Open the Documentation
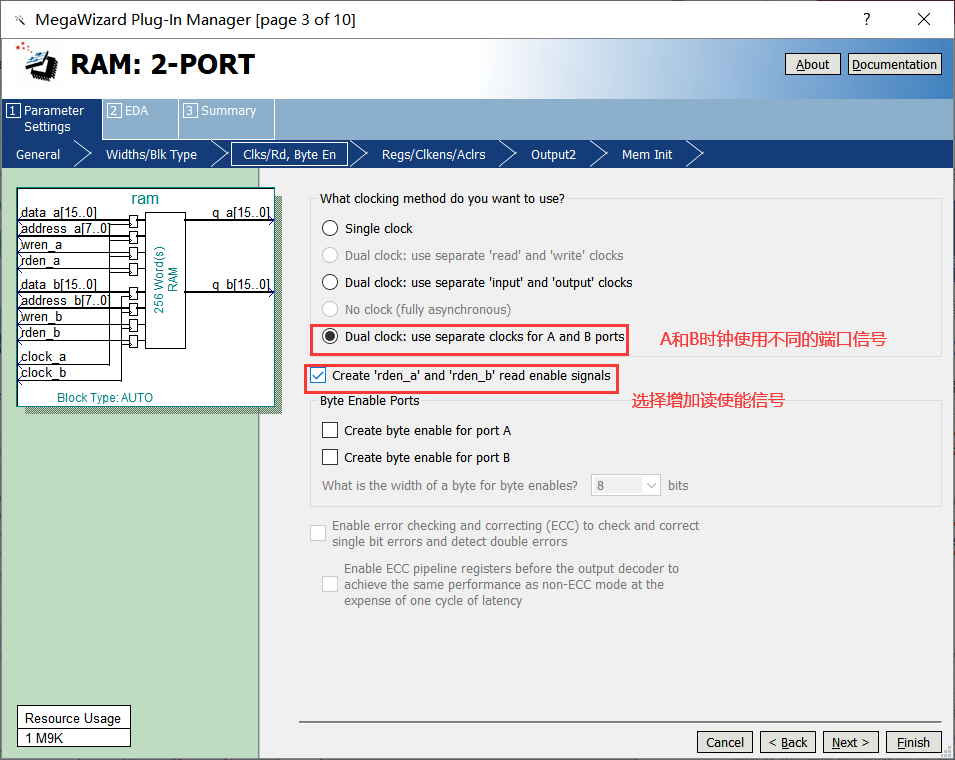 pyautogui.click(x=894, y=64)
